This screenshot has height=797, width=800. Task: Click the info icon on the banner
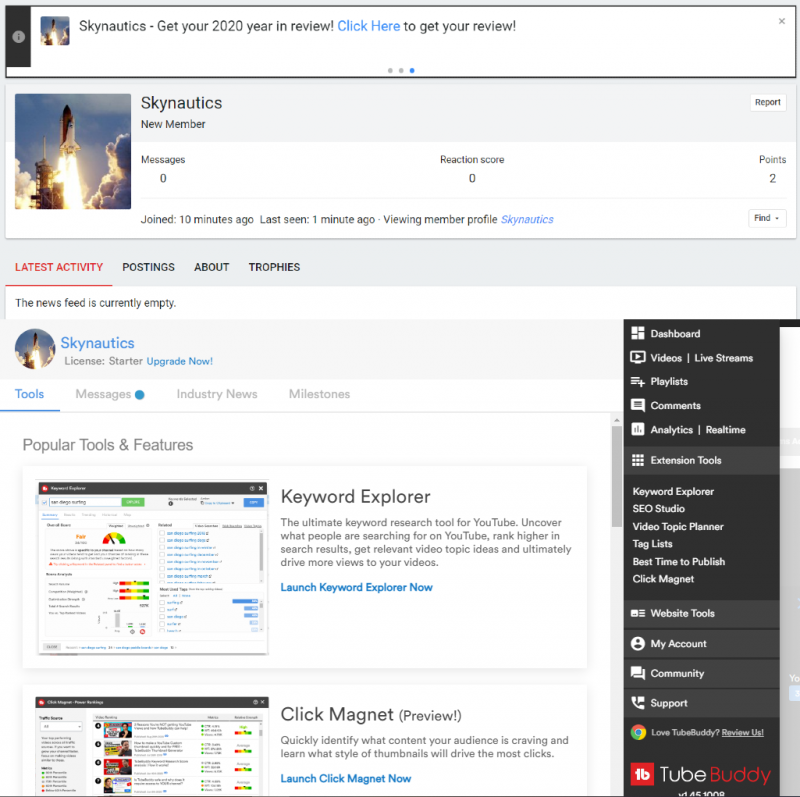coord(19,36)
